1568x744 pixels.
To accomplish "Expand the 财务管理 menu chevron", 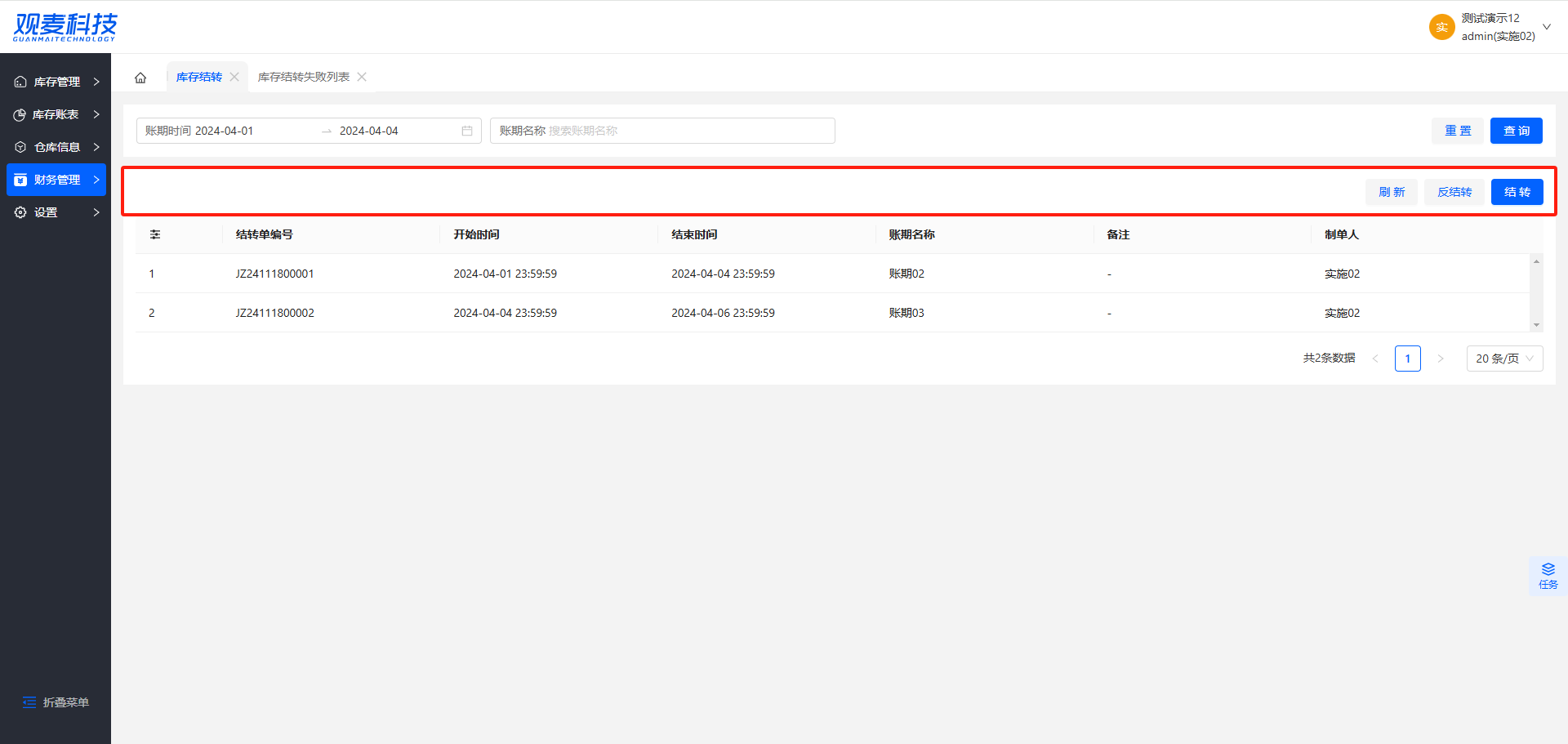I will tap(96, 180).
